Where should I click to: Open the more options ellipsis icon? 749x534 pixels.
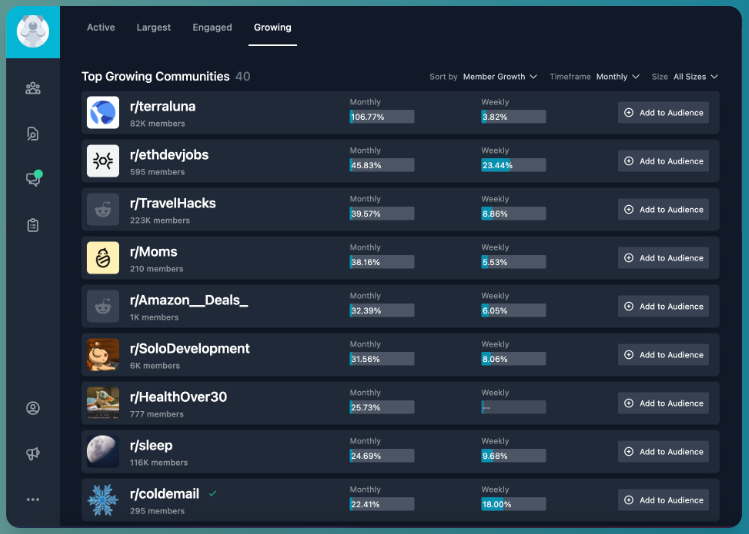[33, 499]
